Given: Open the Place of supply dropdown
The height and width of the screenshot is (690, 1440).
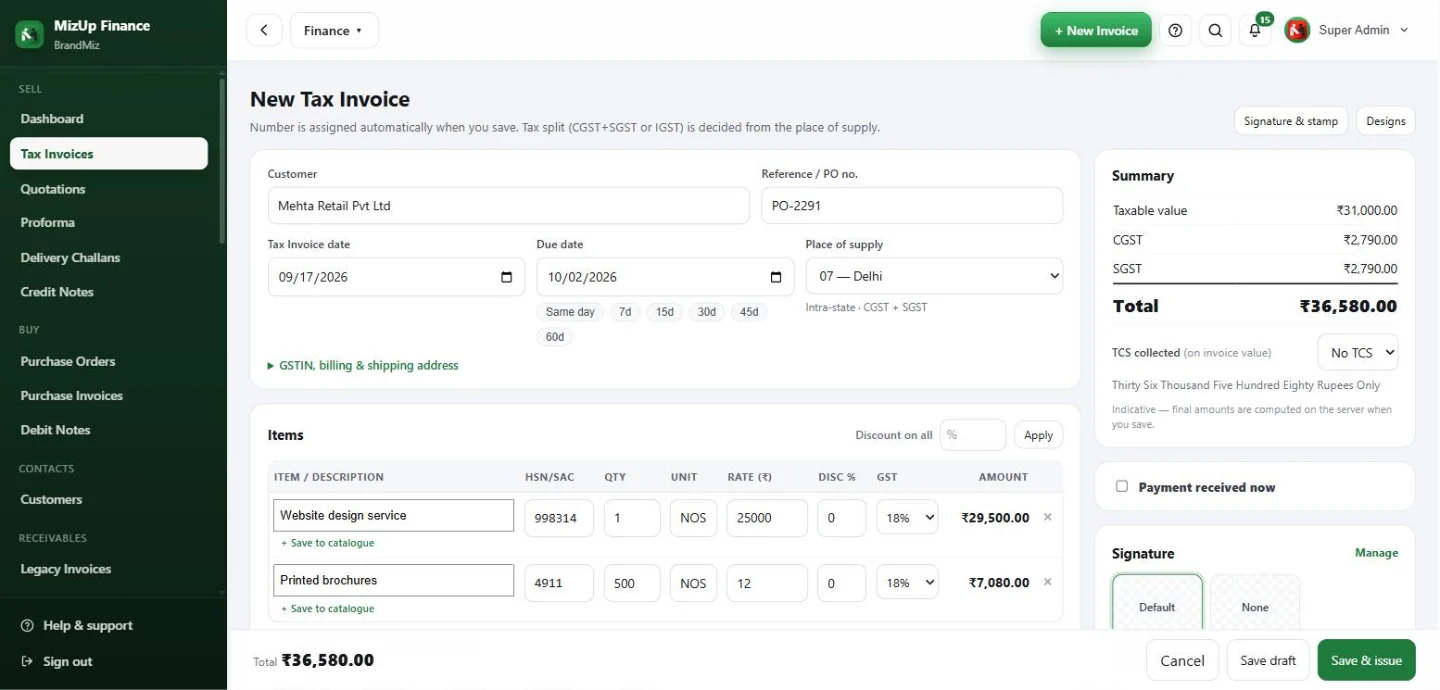Looking at the screenshot, I should (x=934, y=276).
